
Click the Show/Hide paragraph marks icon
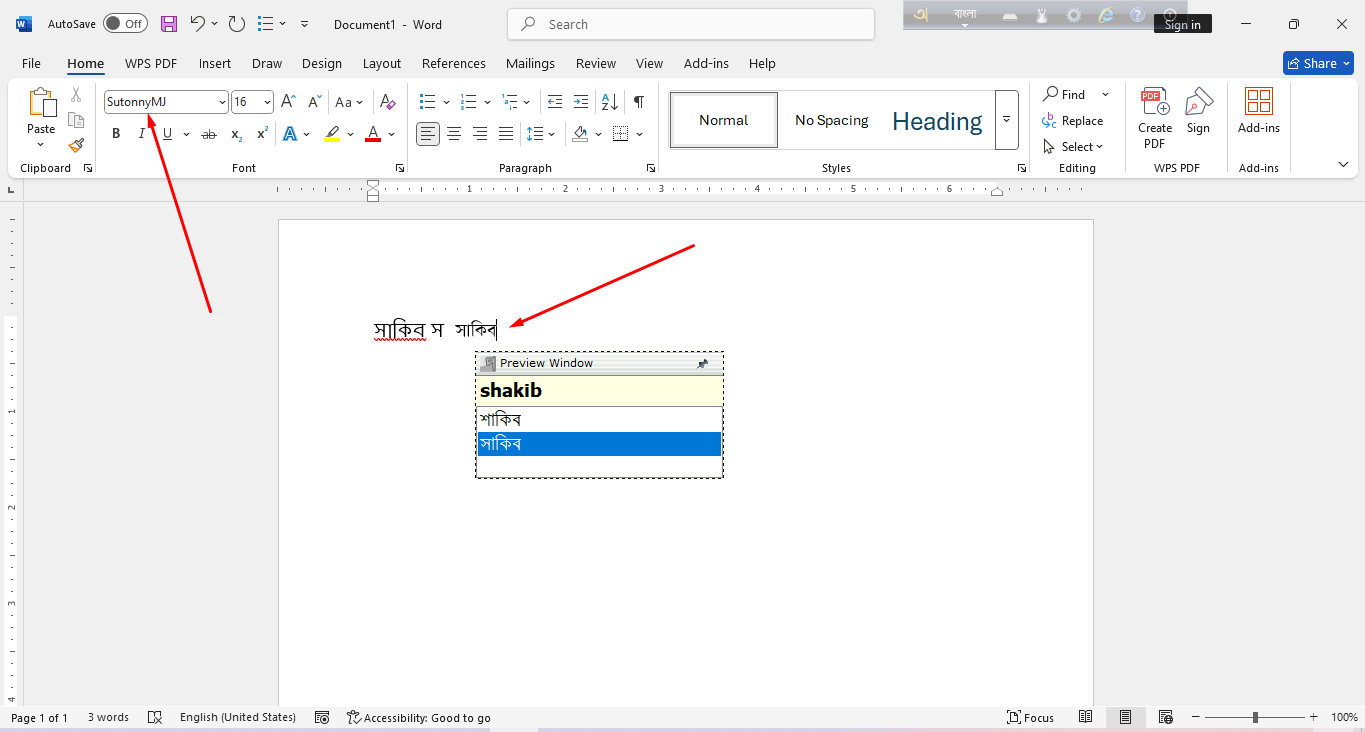point(638,102)
